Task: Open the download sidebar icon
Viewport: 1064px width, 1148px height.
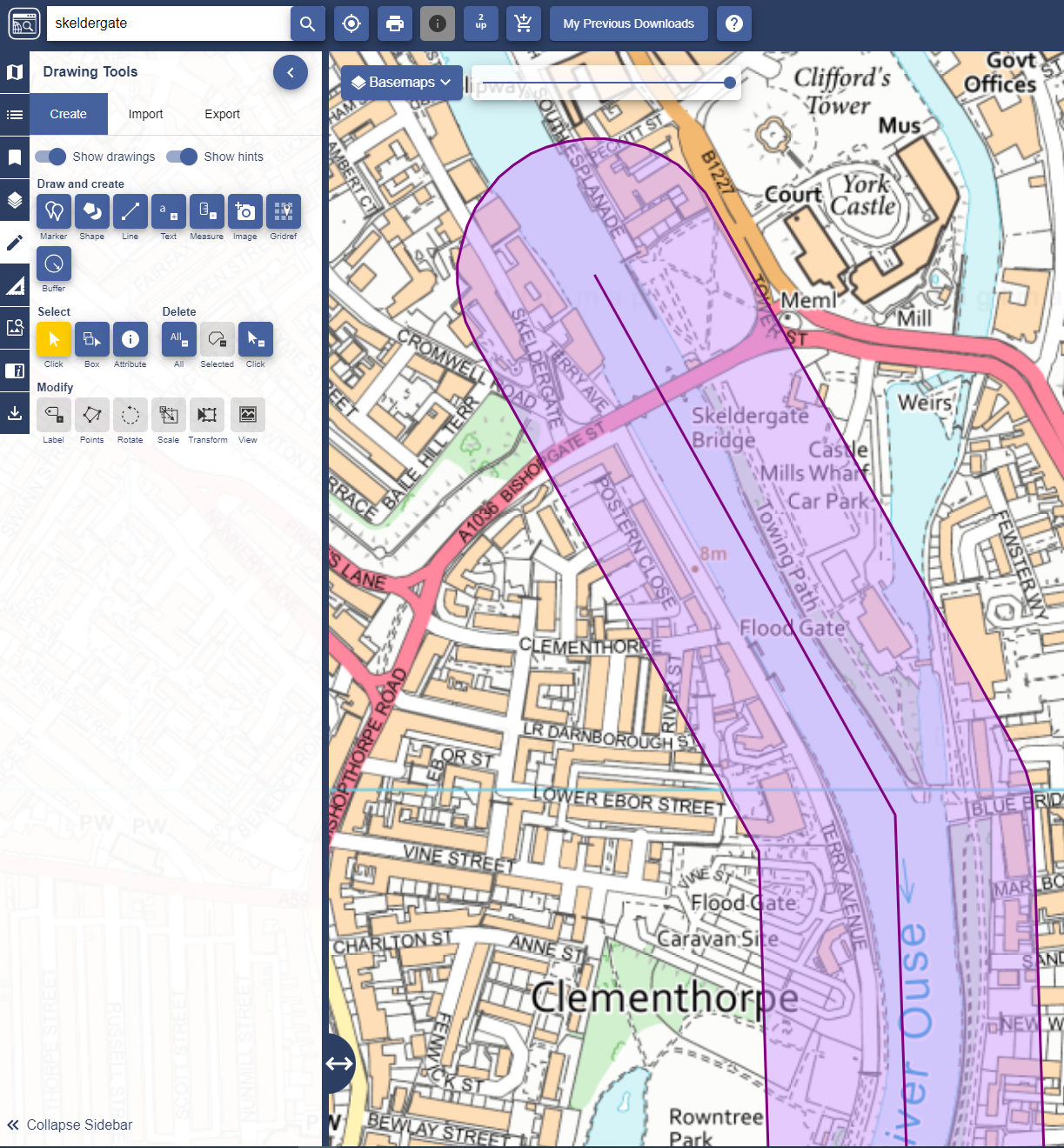Action: (x=15, y=413)
